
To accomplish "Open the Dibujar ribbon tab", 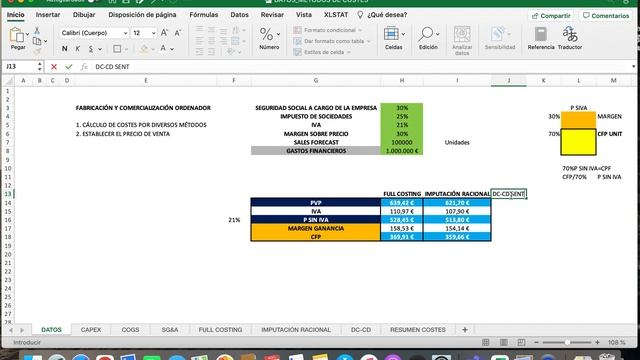I will coord(84,15).
